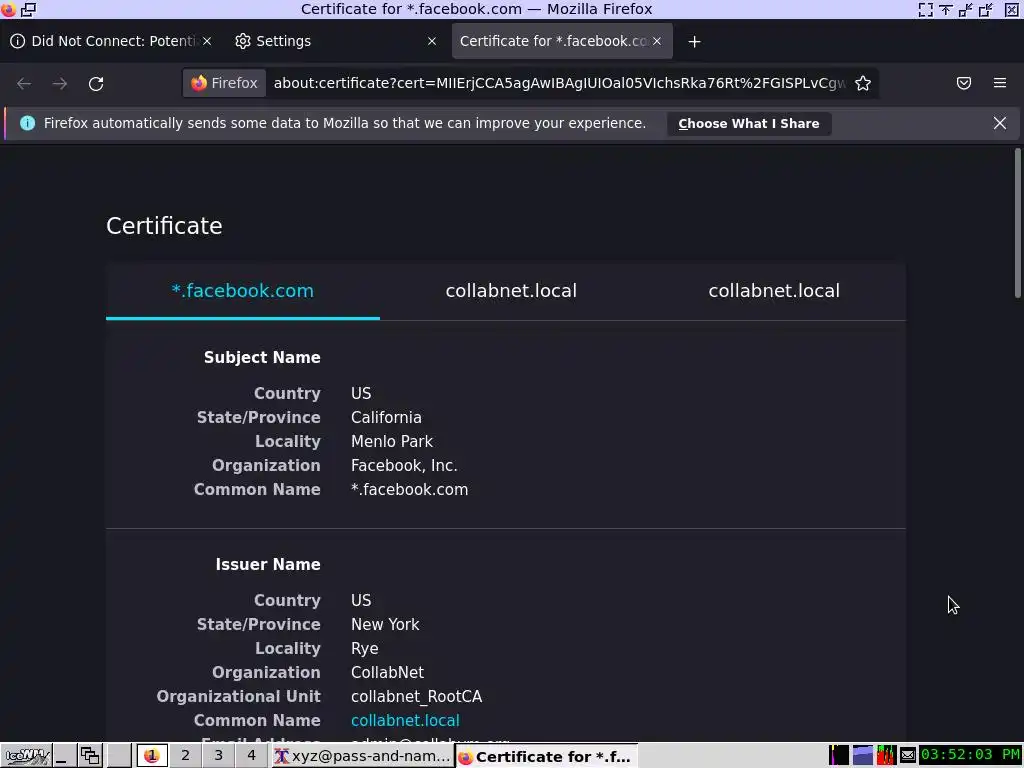
Task: Activate the xyz@pass-and-nam terminal taskbar entry
Action: point(362,756)
